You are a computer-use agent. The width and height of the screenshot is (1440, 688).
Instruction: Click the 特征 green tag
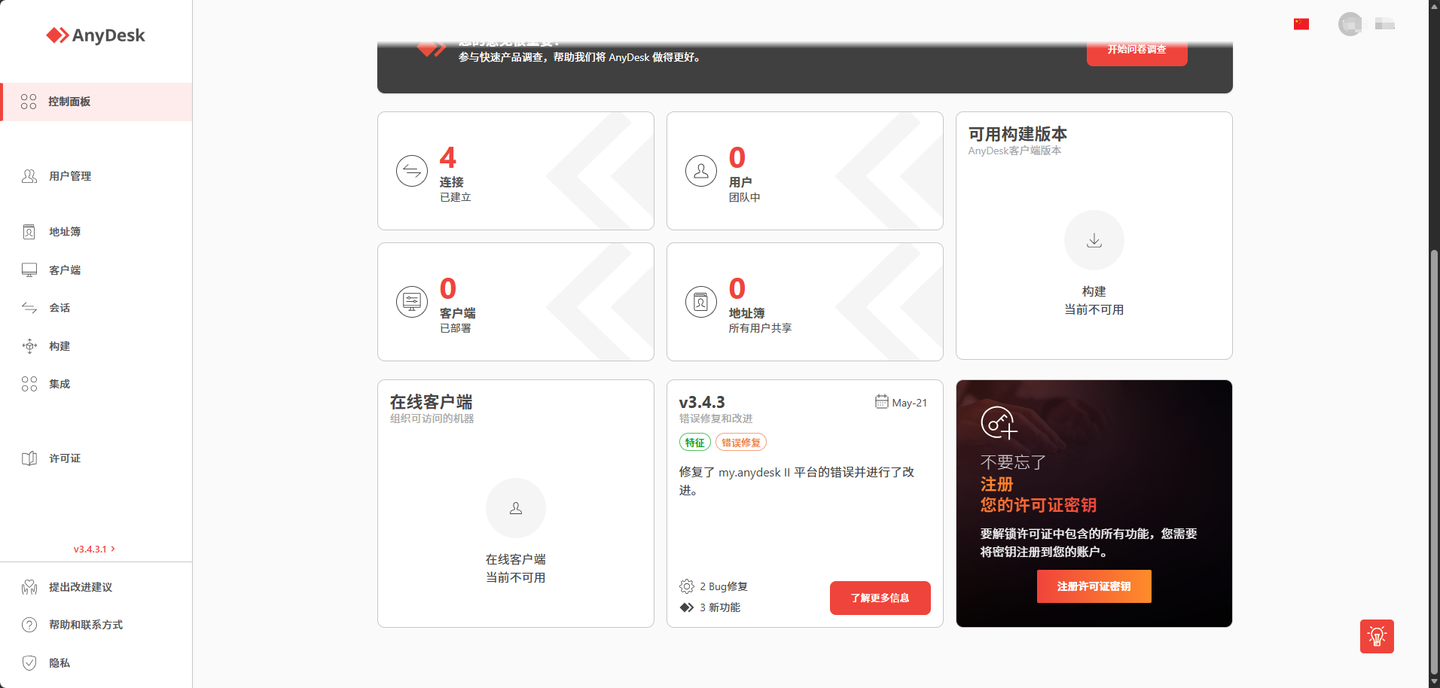(694, 442)
